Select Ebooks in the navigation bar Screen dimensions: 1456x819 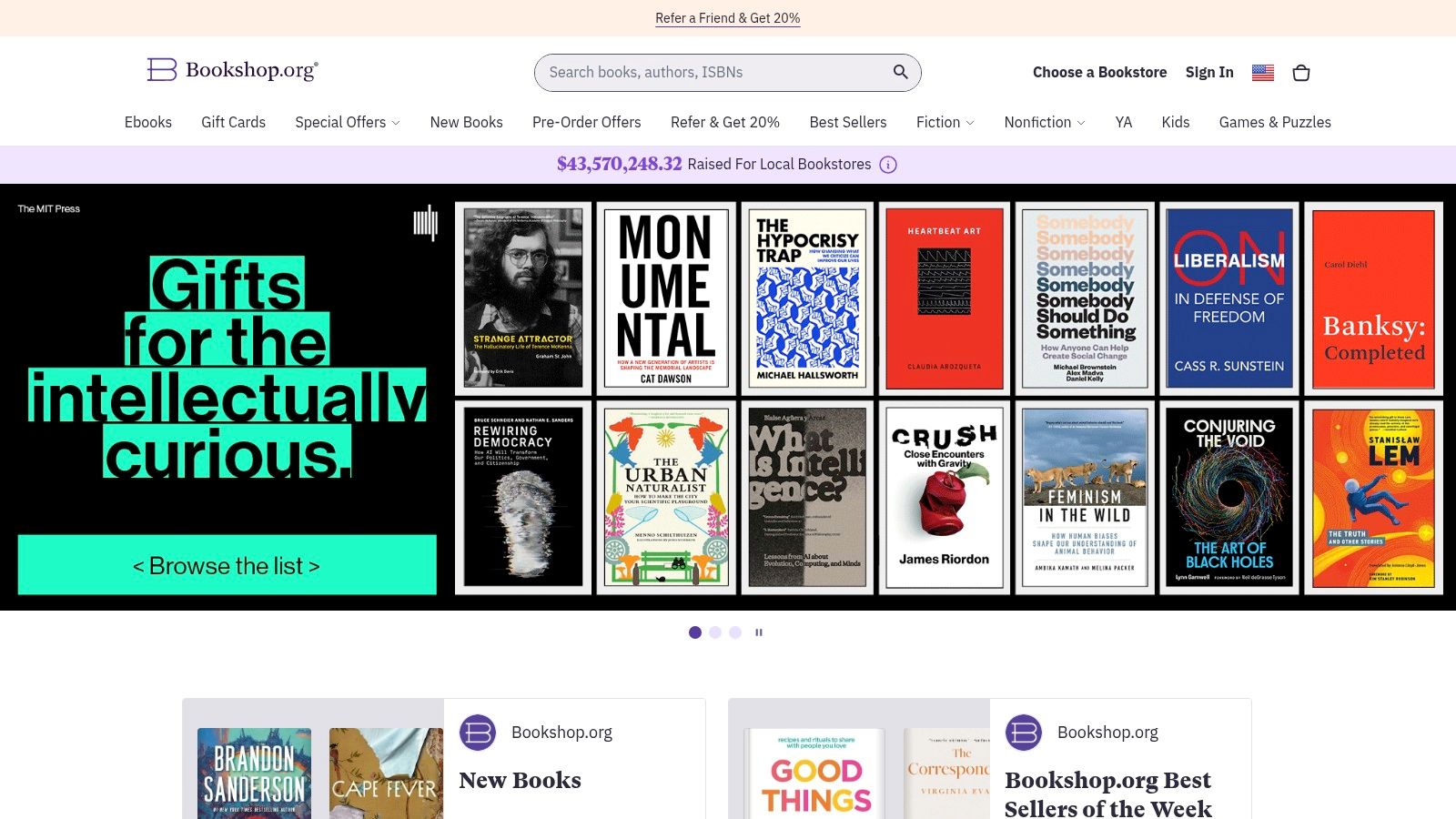click(147, 122)
